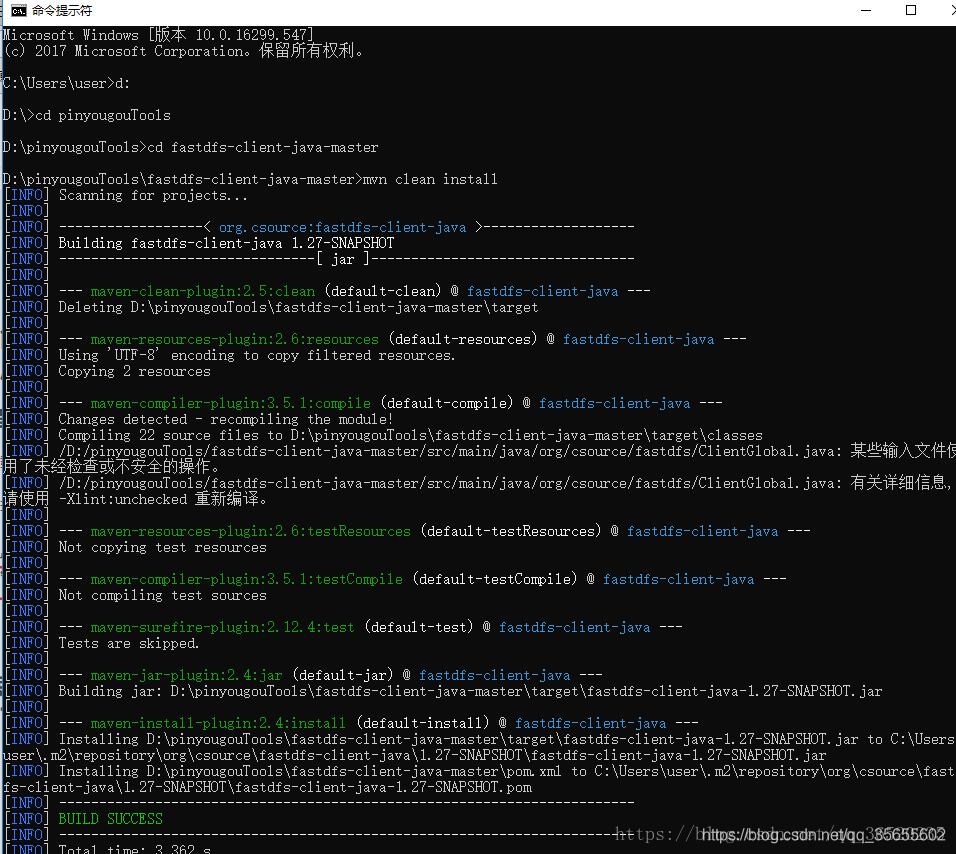This screenshot has width=956, height=854.
Task: Click 'maven-resources-plugin:2.6:testResources' text
Action: pos(251,531)
